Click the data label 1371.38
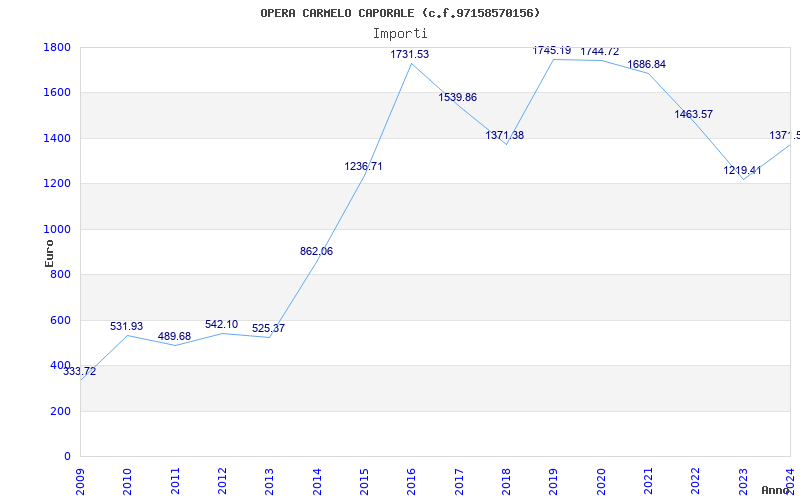The width and height of the screenshot is (800, 500). pyautogui.click(x=505, y=136)
